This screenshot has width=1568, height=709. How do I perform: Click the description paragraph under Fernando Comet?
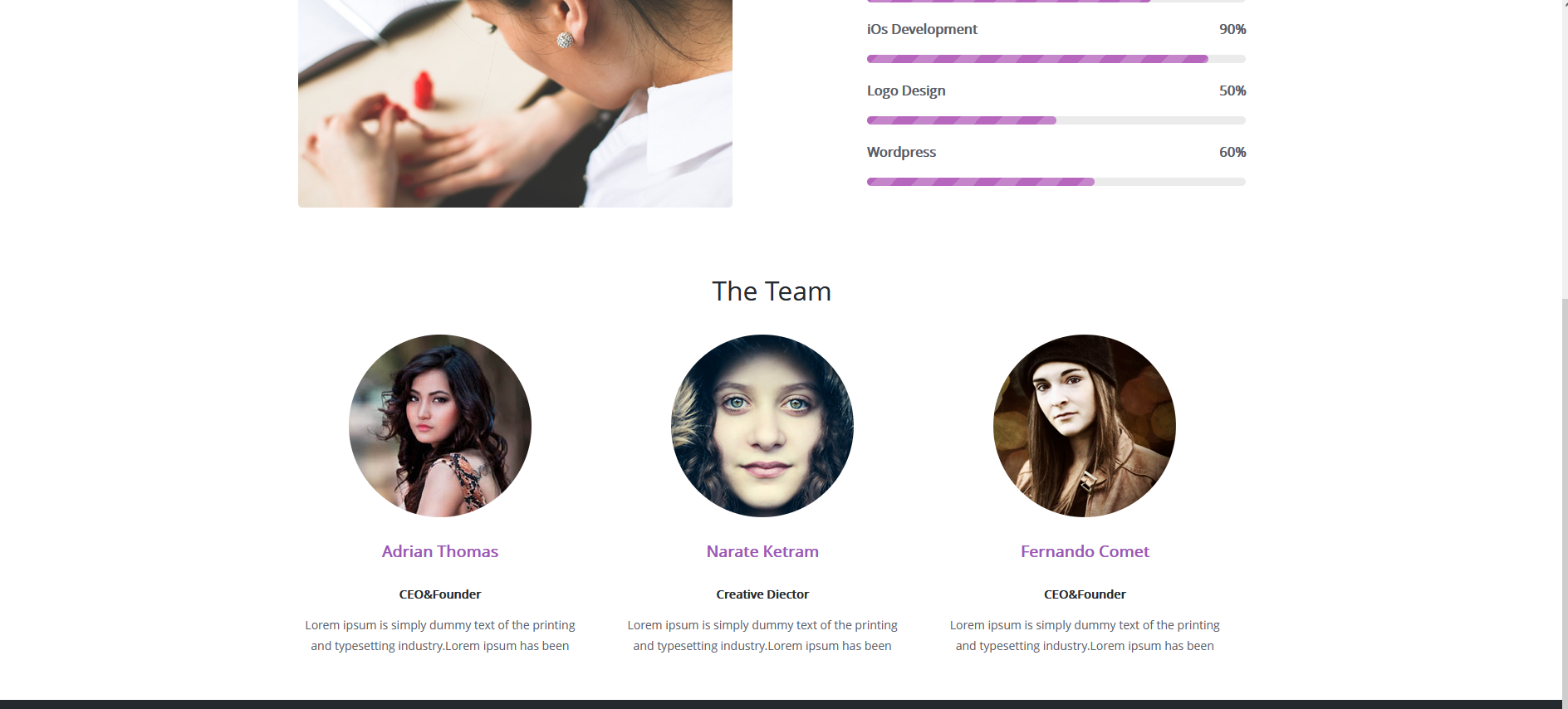pyautogui.click(x=1085, y=635)
